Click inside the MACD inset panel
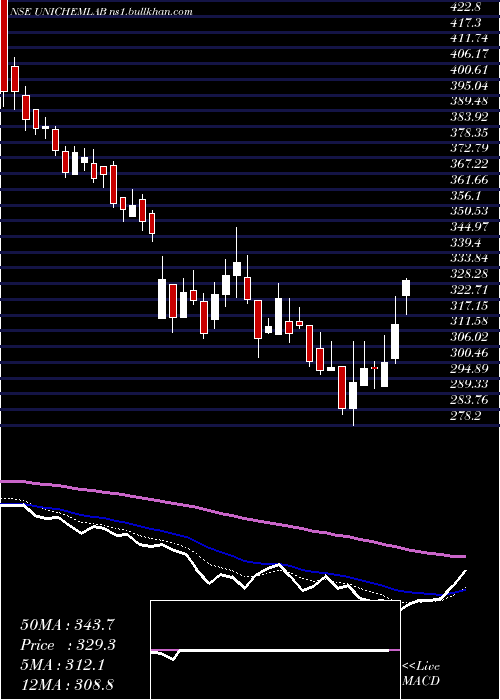Screen dimensions: 500x700 (275, 650)
